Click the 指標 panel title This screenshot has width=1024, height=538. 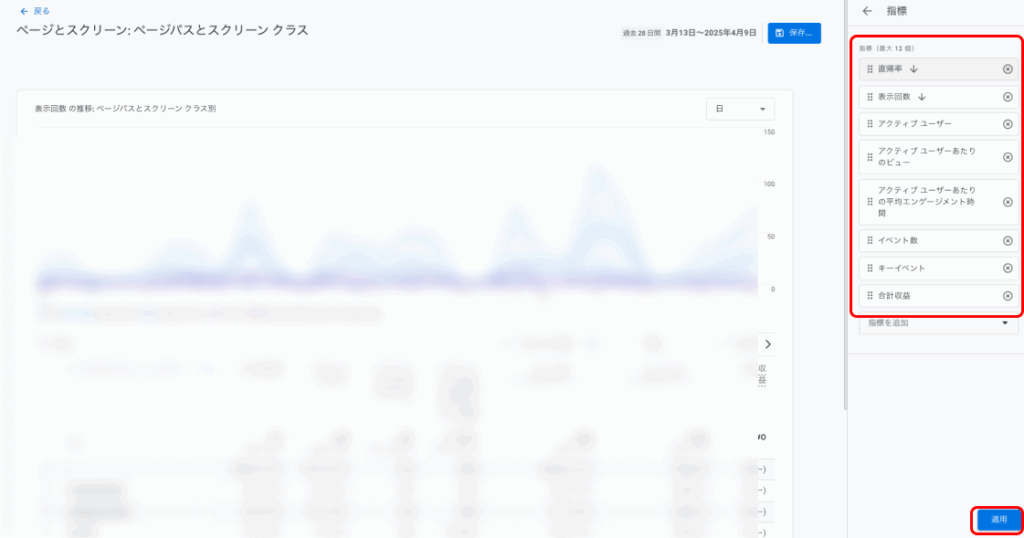tap(896, 11)
